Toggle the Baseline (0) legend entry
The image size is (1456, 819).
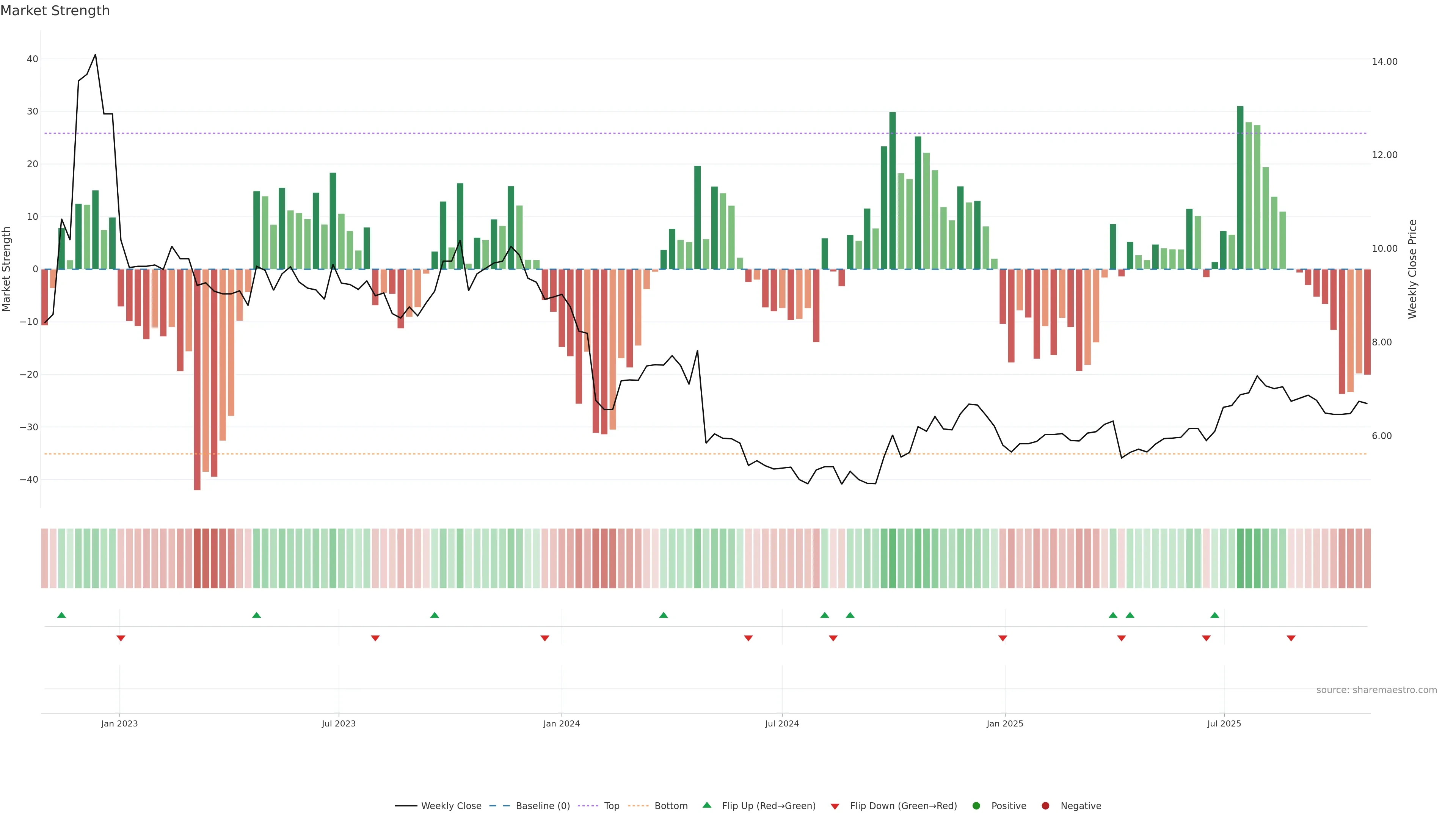(x=542, y=806)
